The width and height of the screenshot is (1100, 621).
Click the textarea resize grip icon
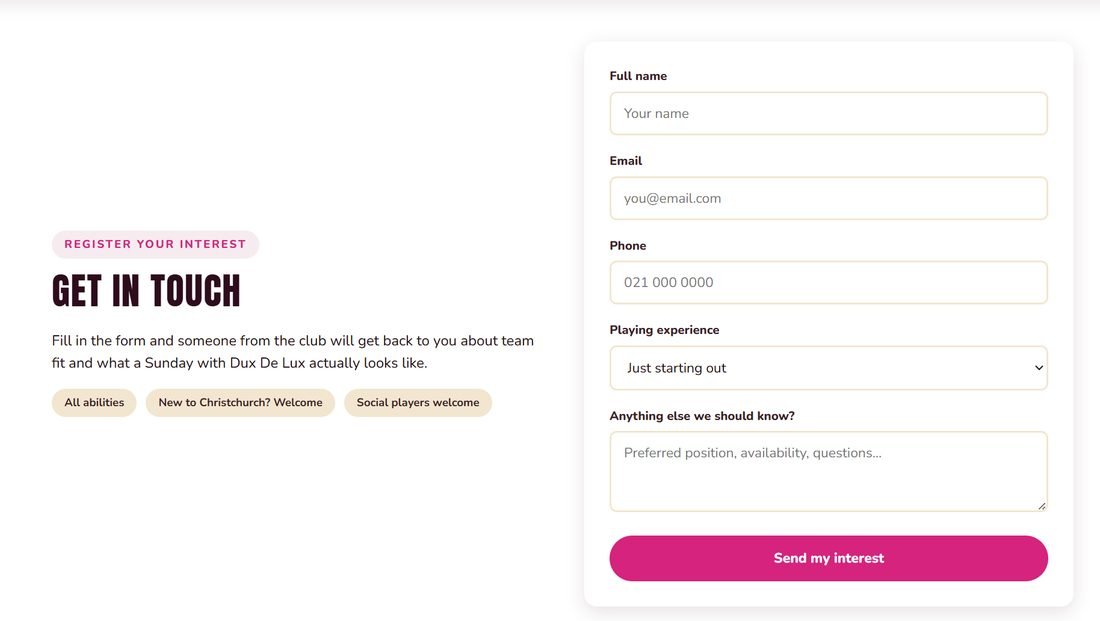(1041, 505)
